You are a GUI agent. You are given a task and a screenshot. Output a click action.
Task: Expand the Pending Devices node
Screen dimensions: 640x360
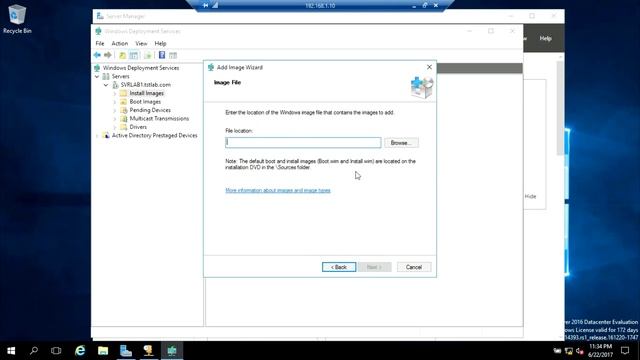[x=115, y=110]
